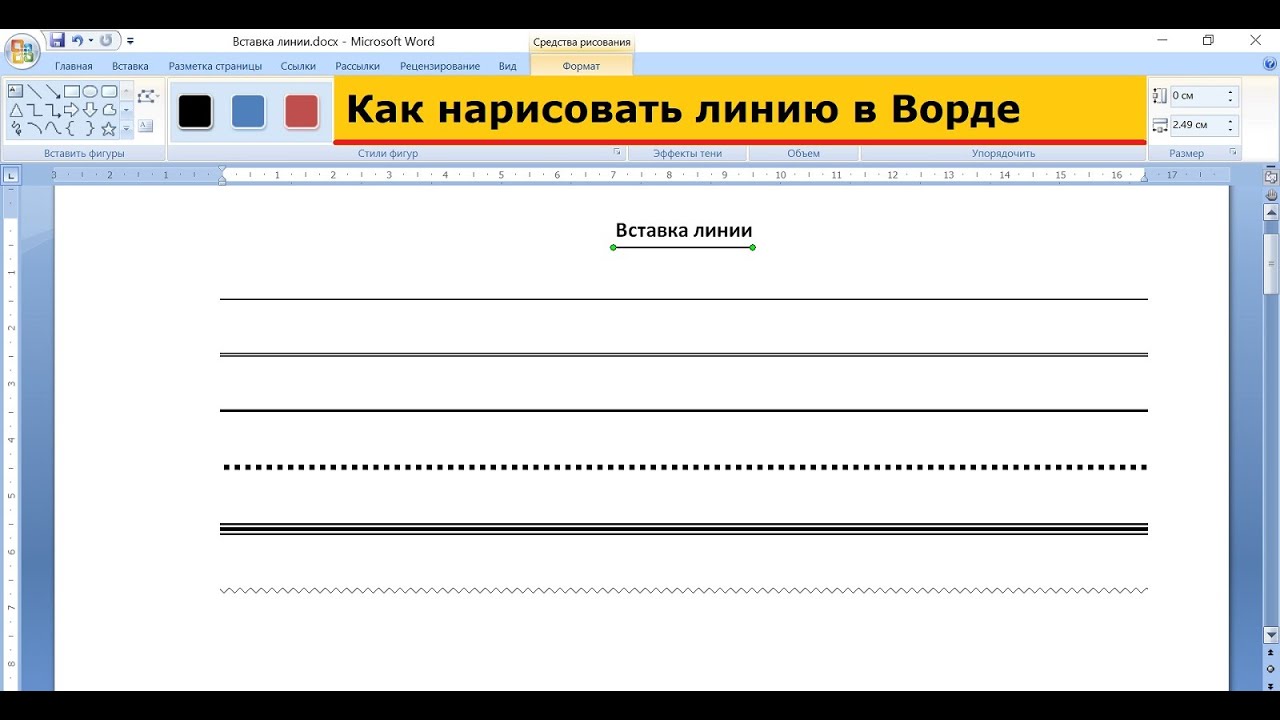Expand the full shapes gallery

126,129
